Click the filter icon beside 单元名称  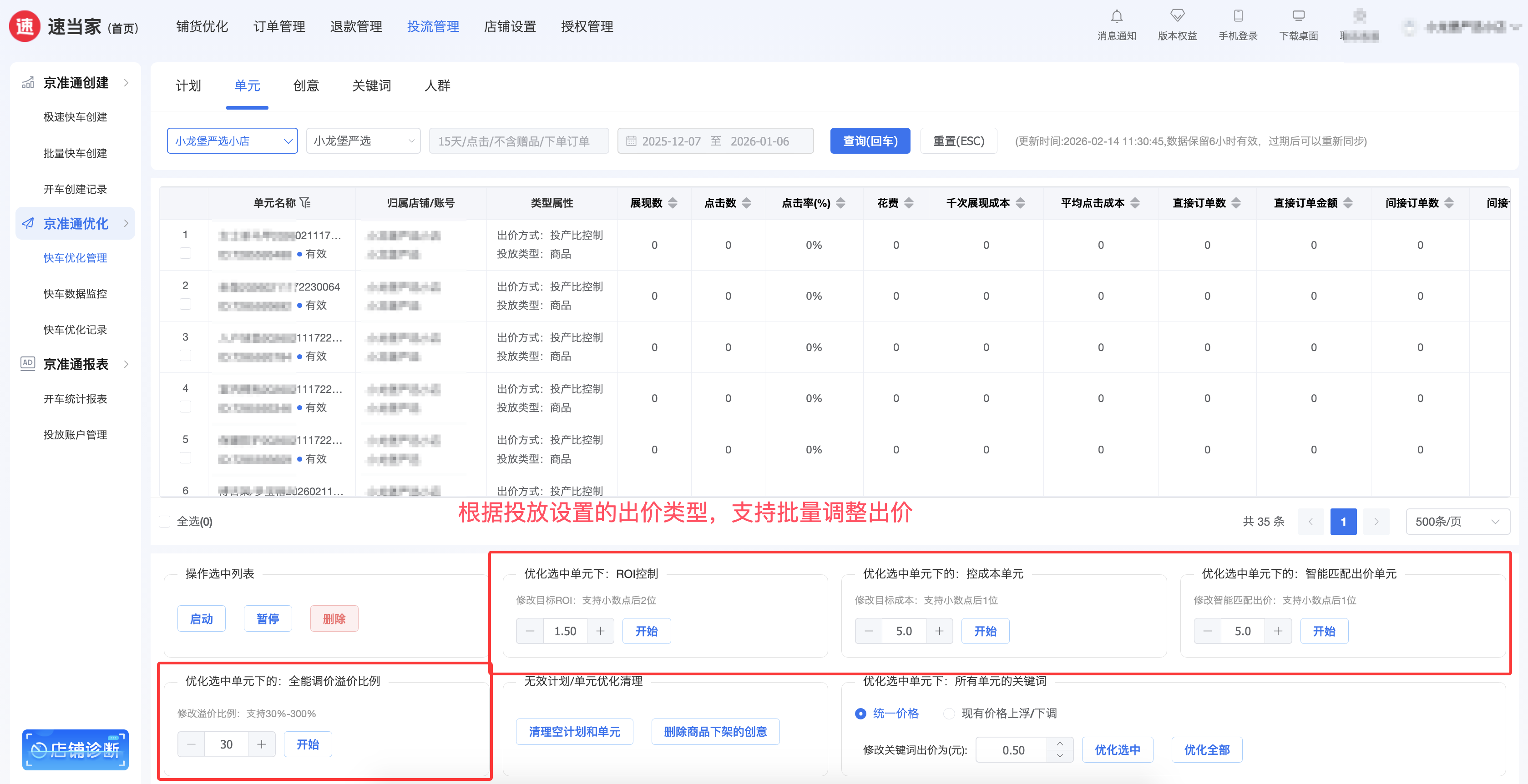pos(305,203)
